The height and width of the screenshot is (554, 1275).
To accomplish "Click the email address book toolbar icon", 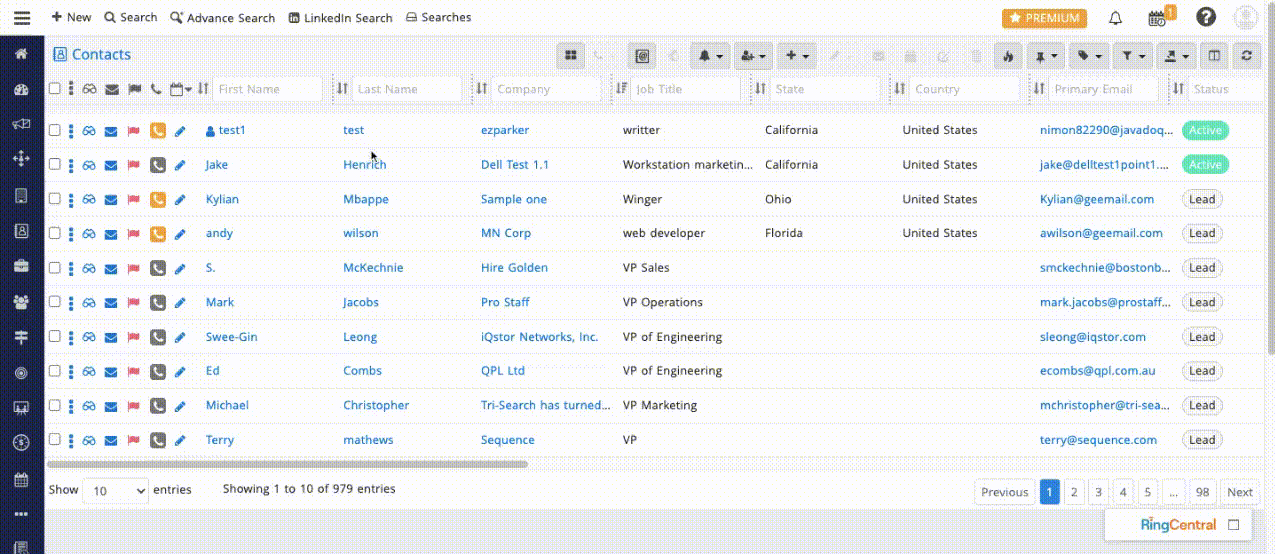I will (x=642, y=56).
